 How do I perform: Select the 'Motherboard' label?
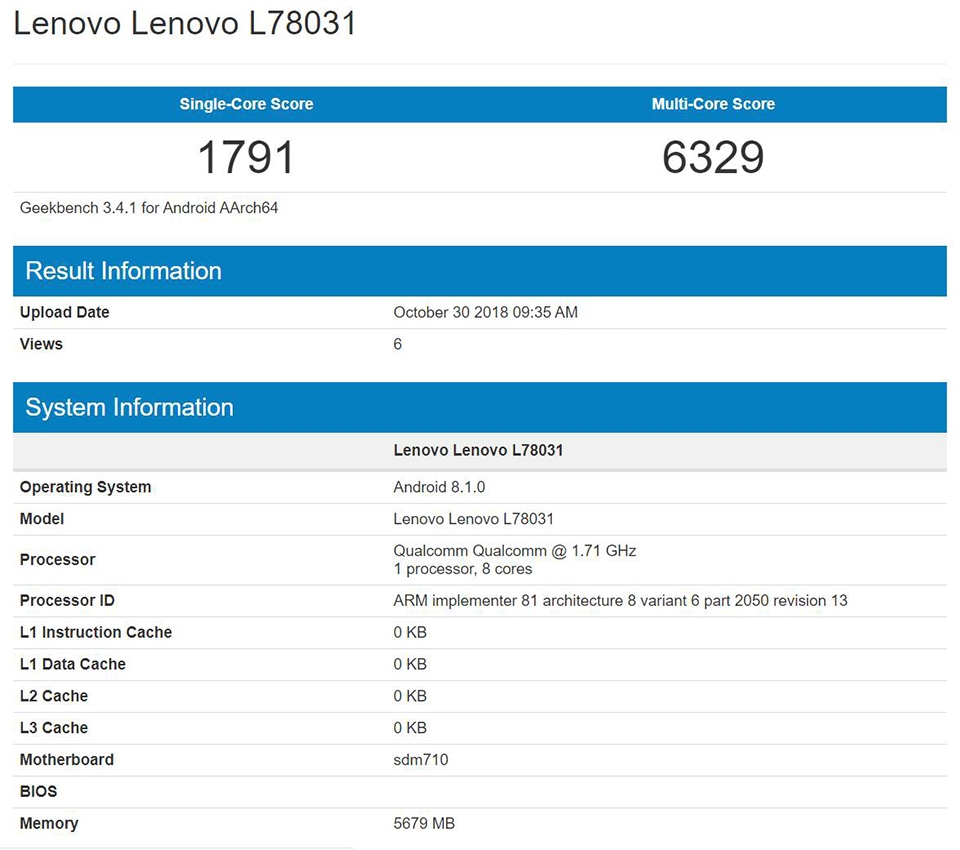tap(67, 759)
